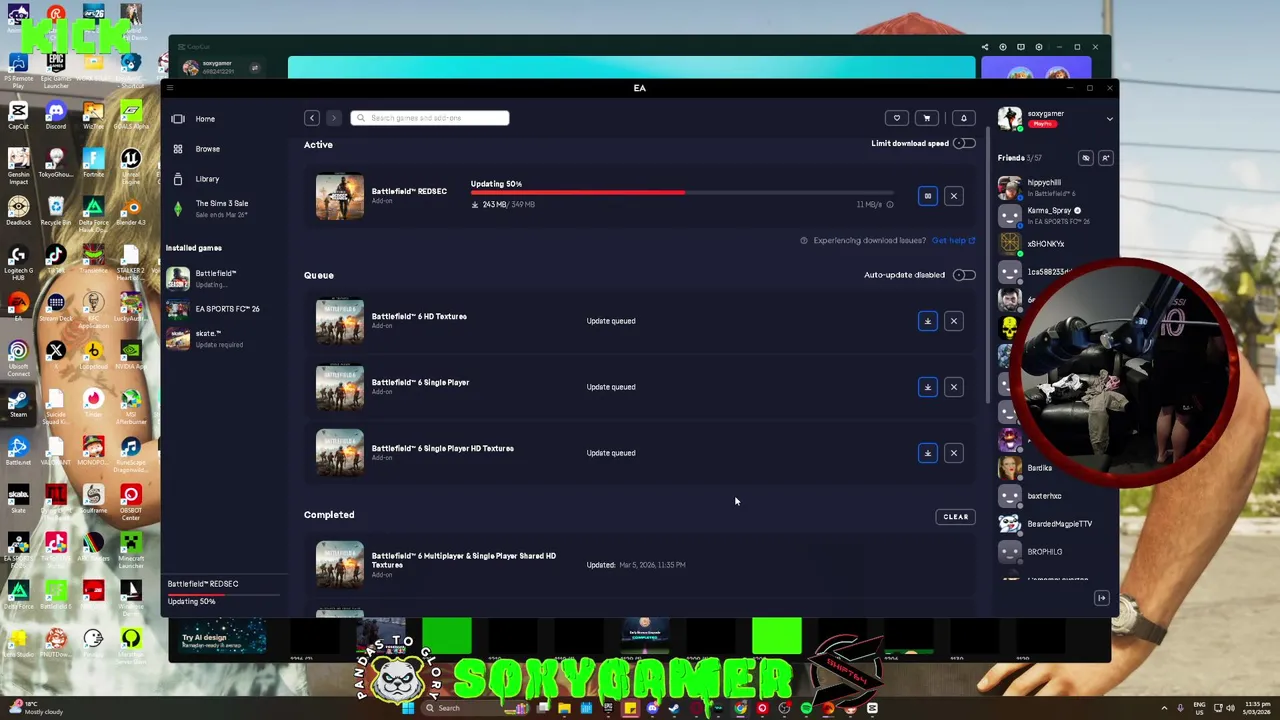Expand the soxygamer profile dropdown
Screen dimensions: 1280x720
pyautogui.click(x=1109, y=119)
